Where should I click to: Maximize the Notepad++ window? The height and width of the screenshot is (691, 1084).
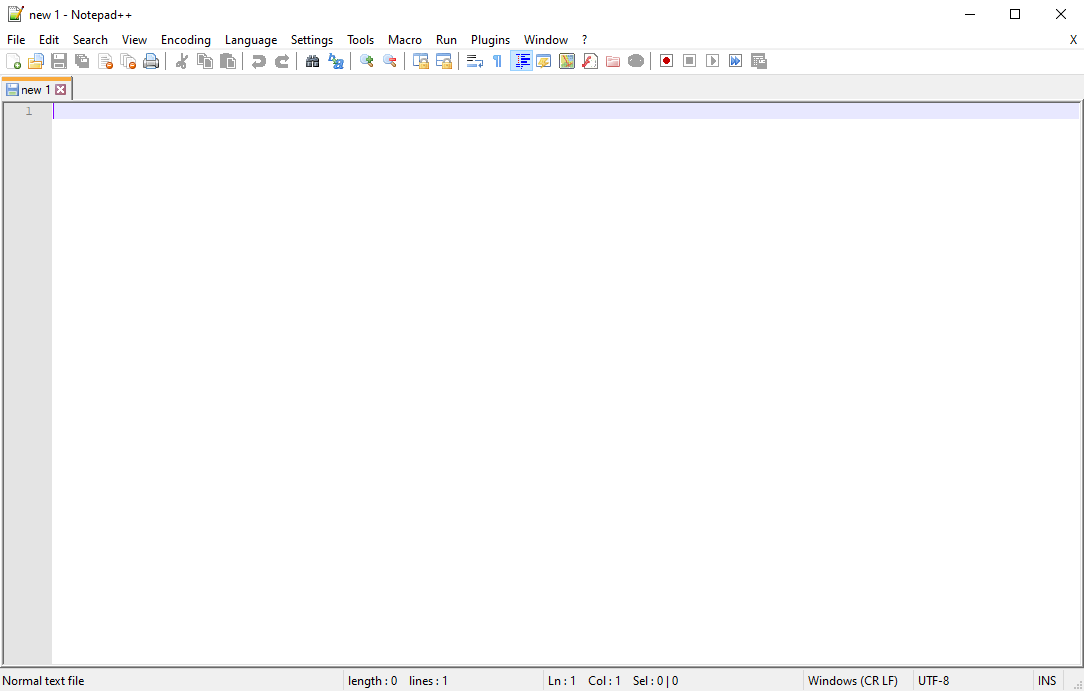point(1015,15)
